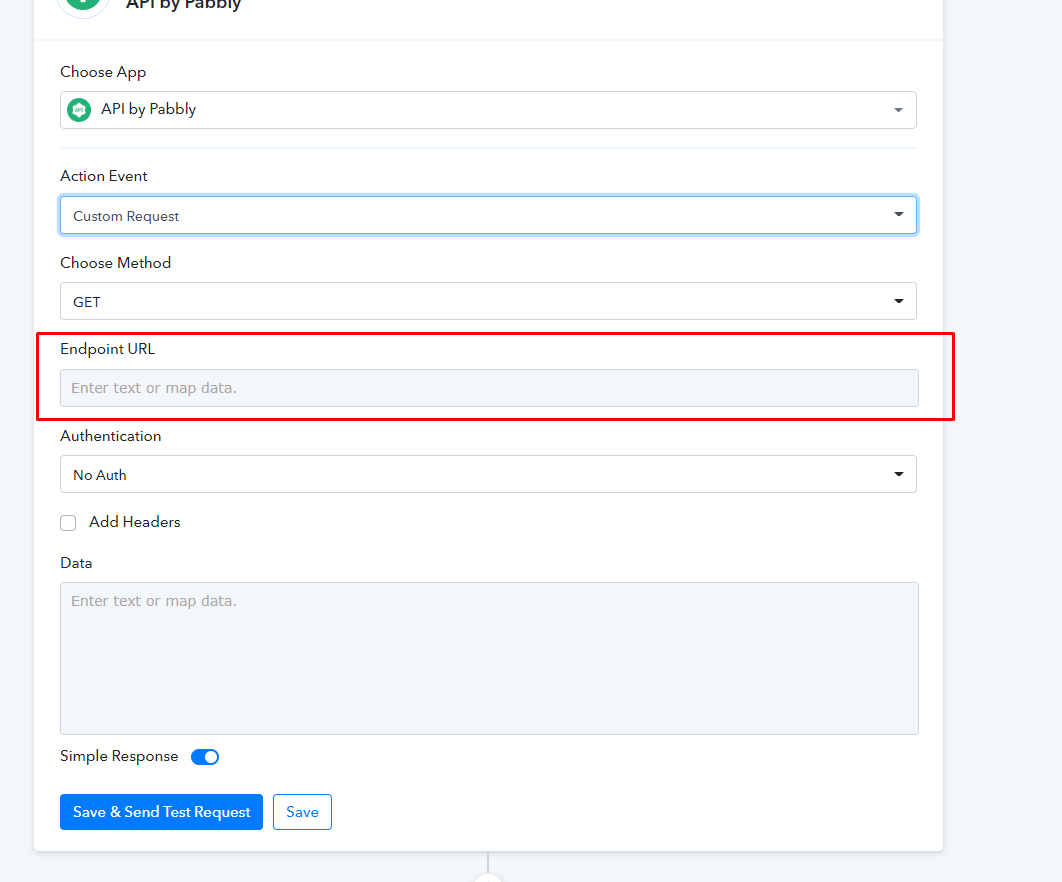Click the green header logo at top
The width and height of the screenshot is (1062, 882).
(83, 4)
